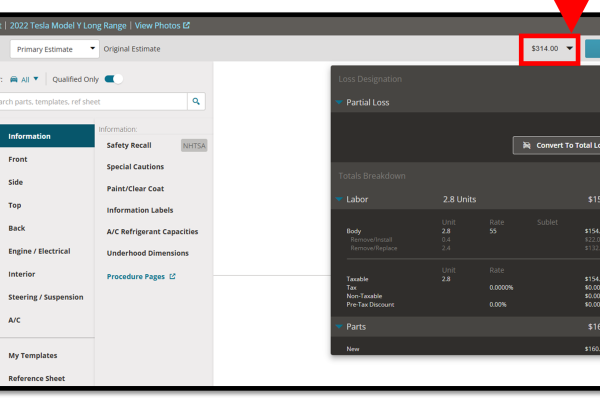Open the $314.00 totals dropdown

point(550,48)
